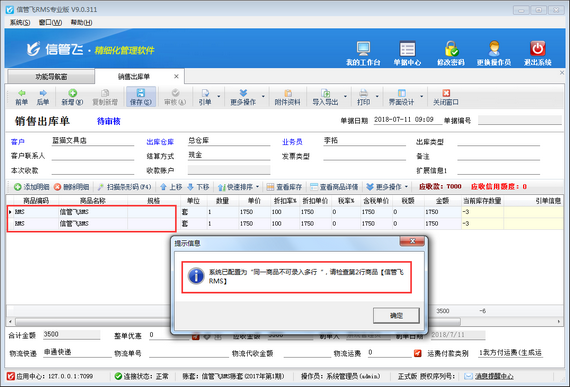This screenshot has width=570, height=387.
Task: Click the horizontal scrollbar under the grid
Action: 238,322
